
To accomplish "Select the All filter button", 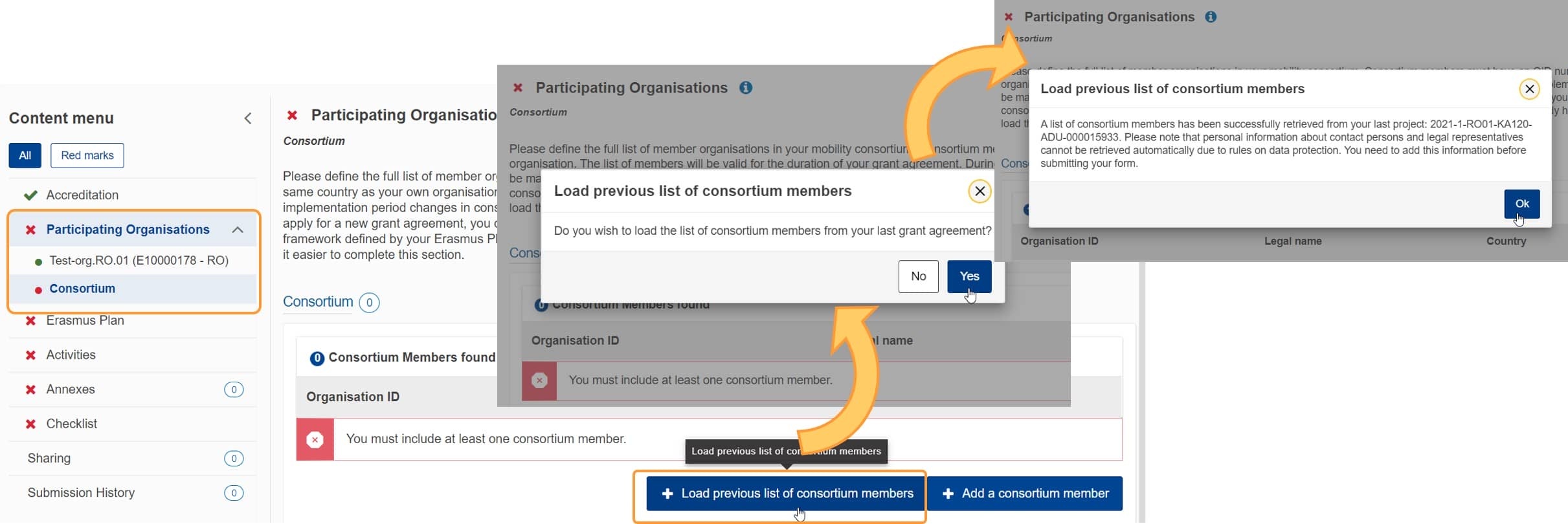I will (25, 155).
